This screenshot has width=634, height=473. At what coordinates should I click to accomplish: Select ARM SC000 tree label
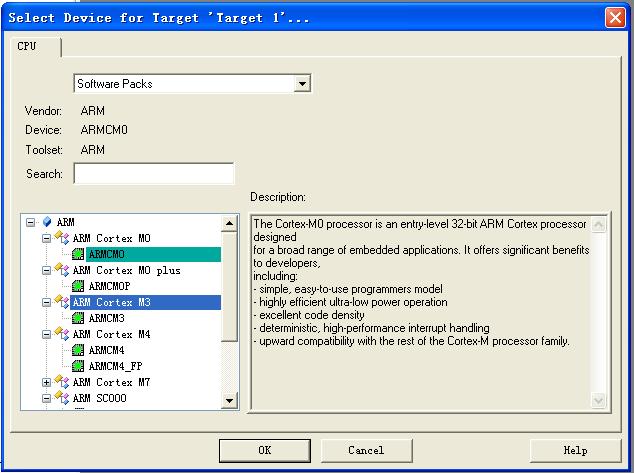tap(99, 398)
